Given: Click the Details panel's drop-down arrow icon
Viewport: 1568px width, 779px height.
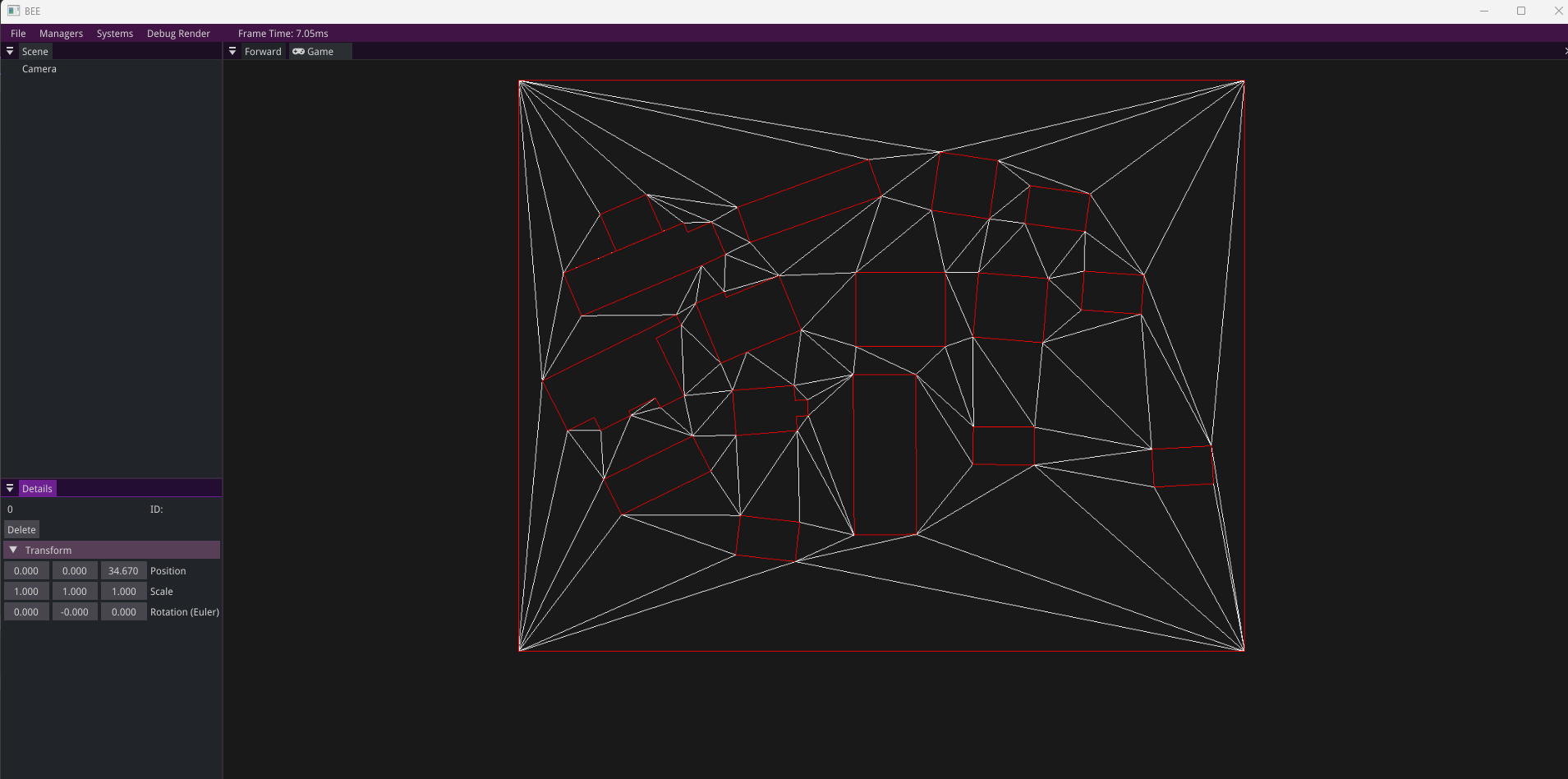Looking at the screenshot, I should (9, 487).
